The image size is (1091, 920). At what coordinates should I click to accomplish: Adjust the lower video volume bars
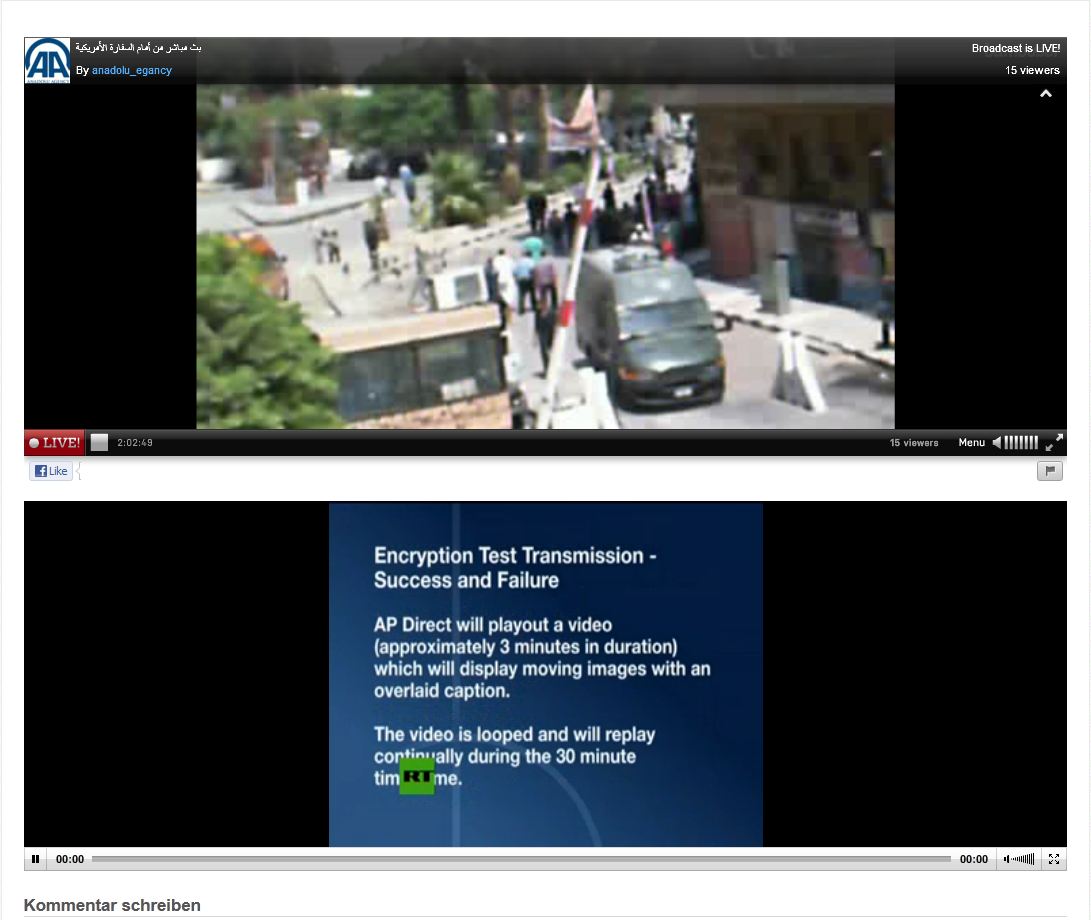click(x=1024, y=859)
